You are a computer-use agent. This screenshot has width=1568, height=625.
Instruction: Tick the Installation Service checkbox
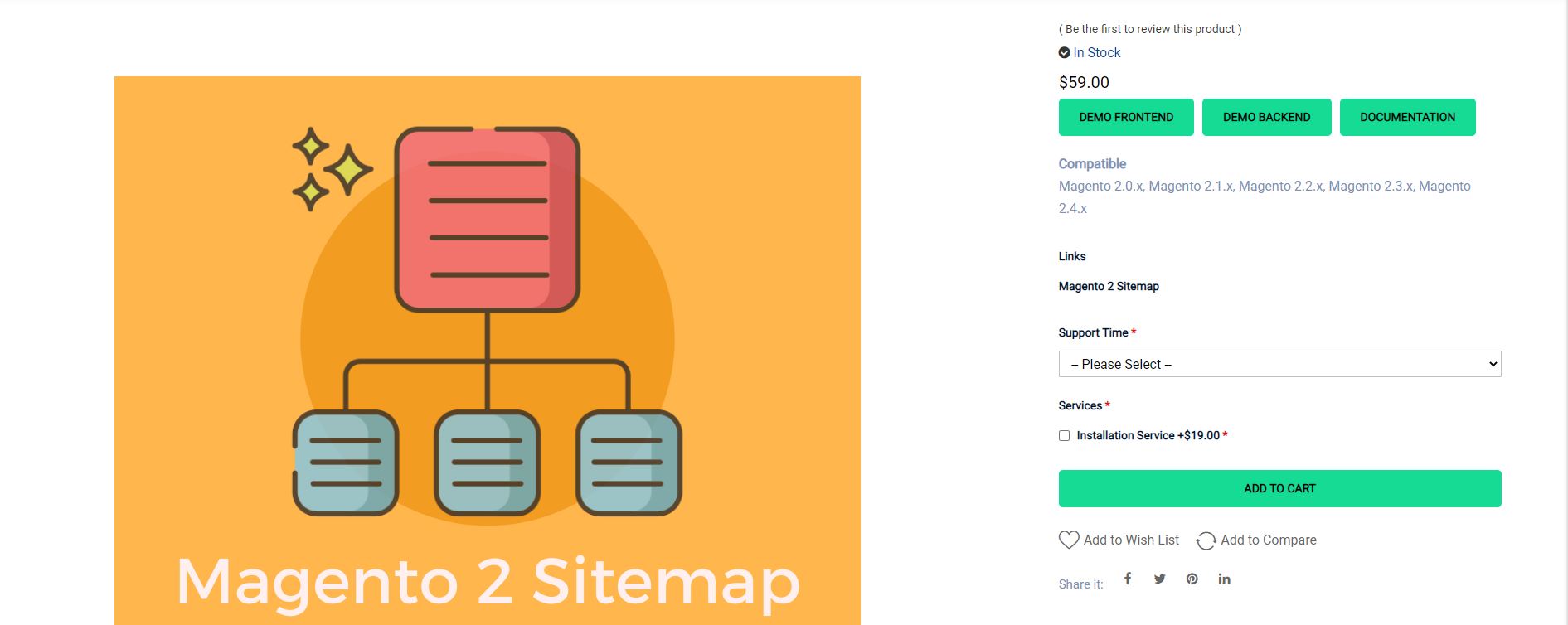pos(1064,435)
